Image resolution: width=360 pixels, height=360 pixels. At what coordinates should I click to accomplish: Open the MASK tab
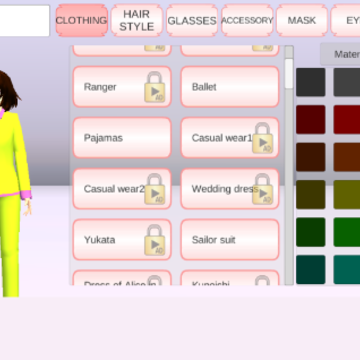click(302, 20)
